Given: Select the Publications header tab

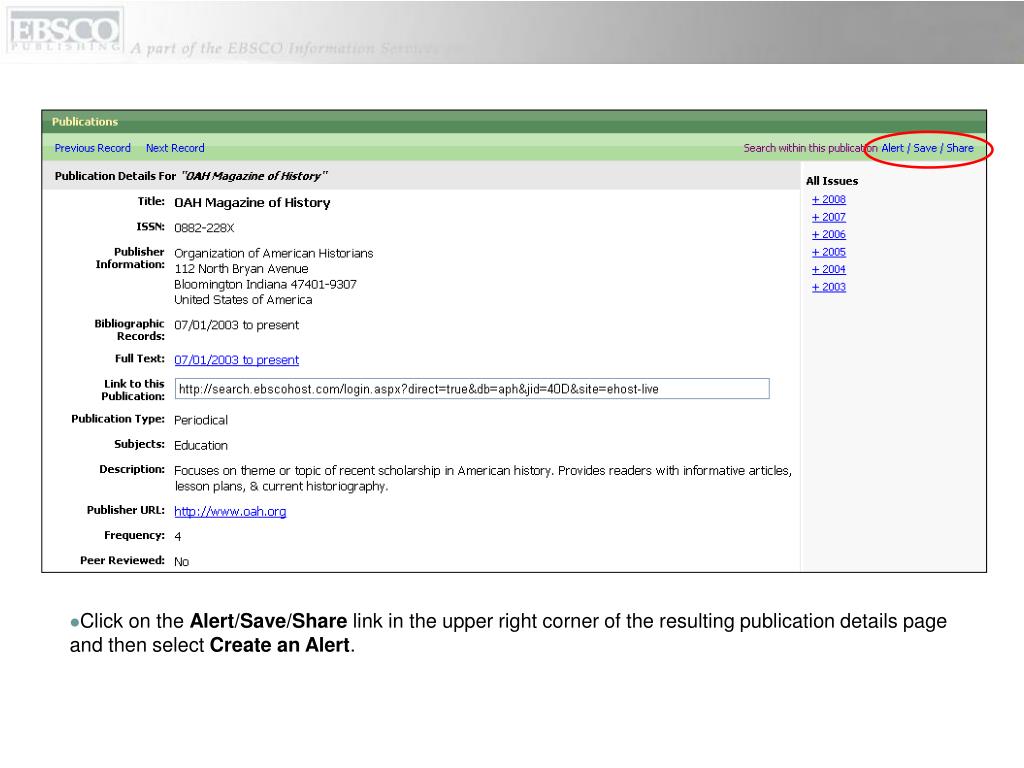Looking at the screenshot, I should click(x=85, y=121).
